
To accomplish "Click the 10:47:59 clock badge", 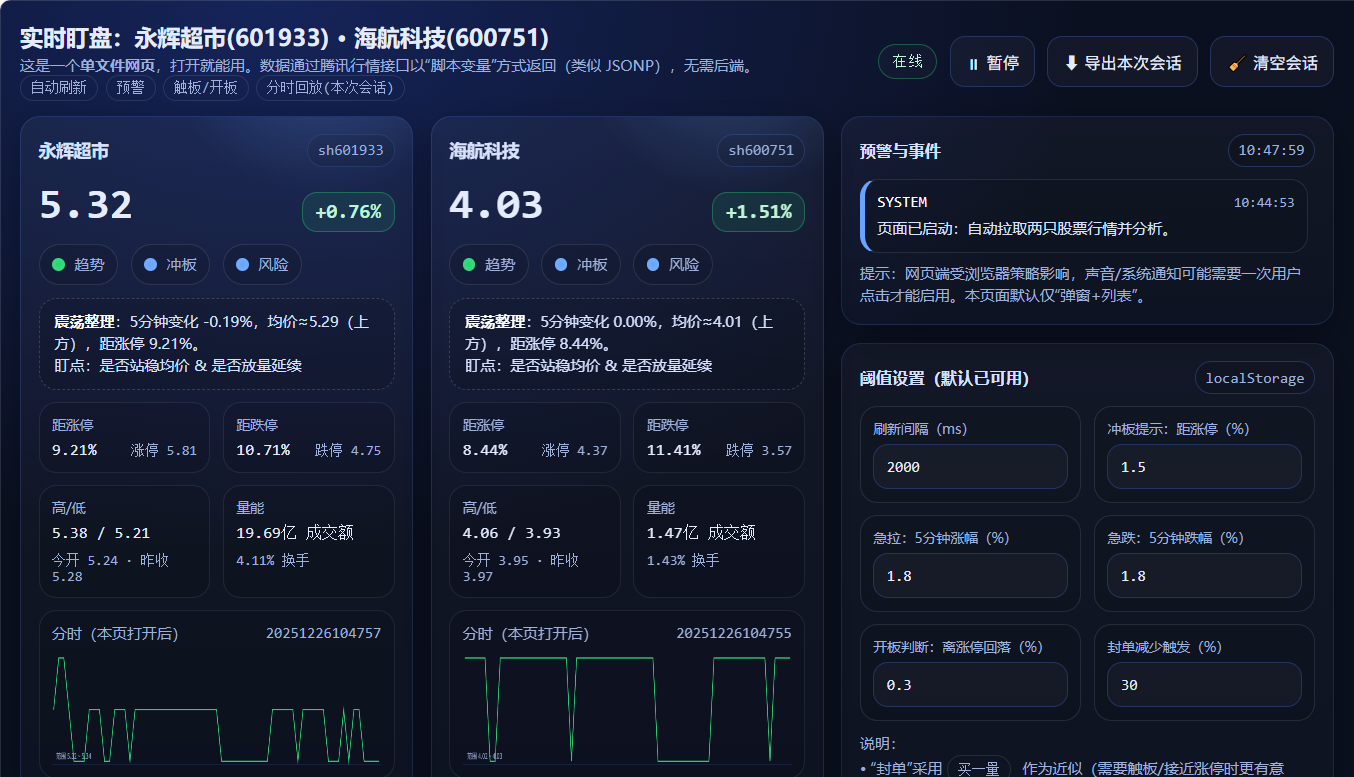I will point(1271,151).
